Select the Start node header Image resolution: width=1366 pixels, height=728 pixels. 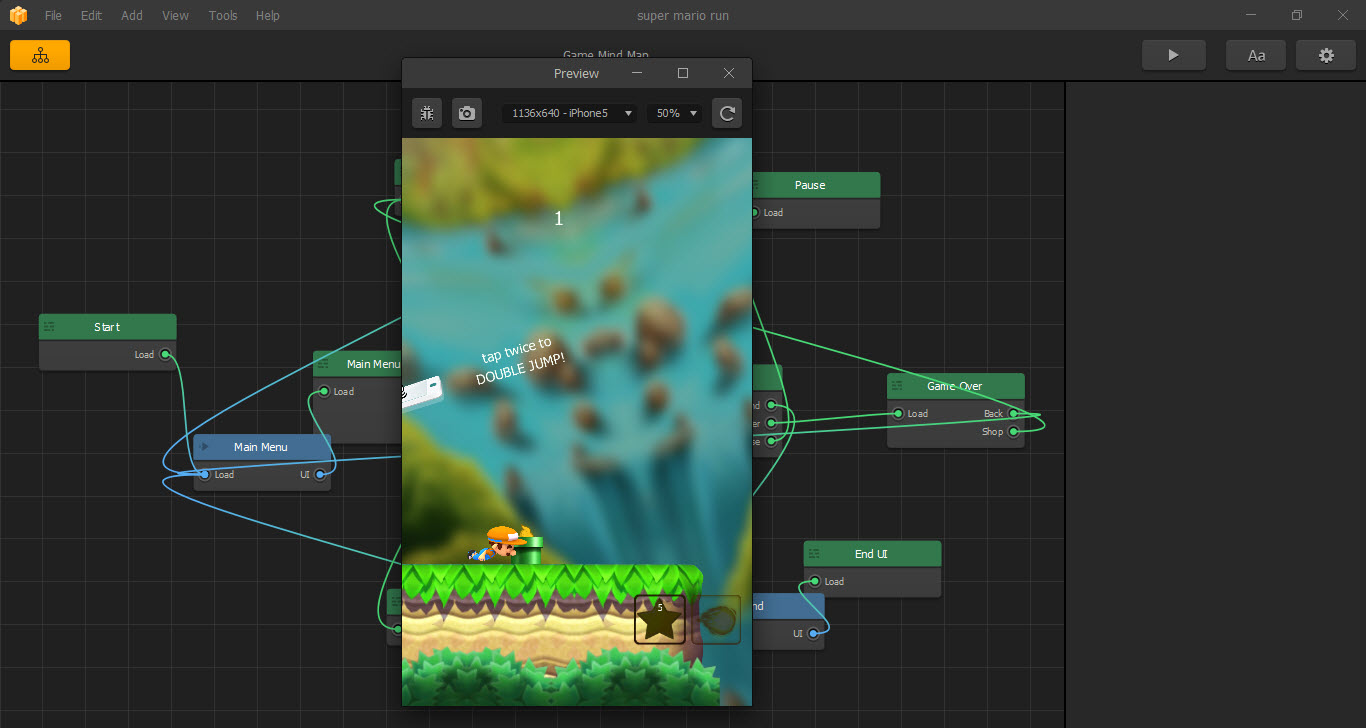click(x=107, y=327)
